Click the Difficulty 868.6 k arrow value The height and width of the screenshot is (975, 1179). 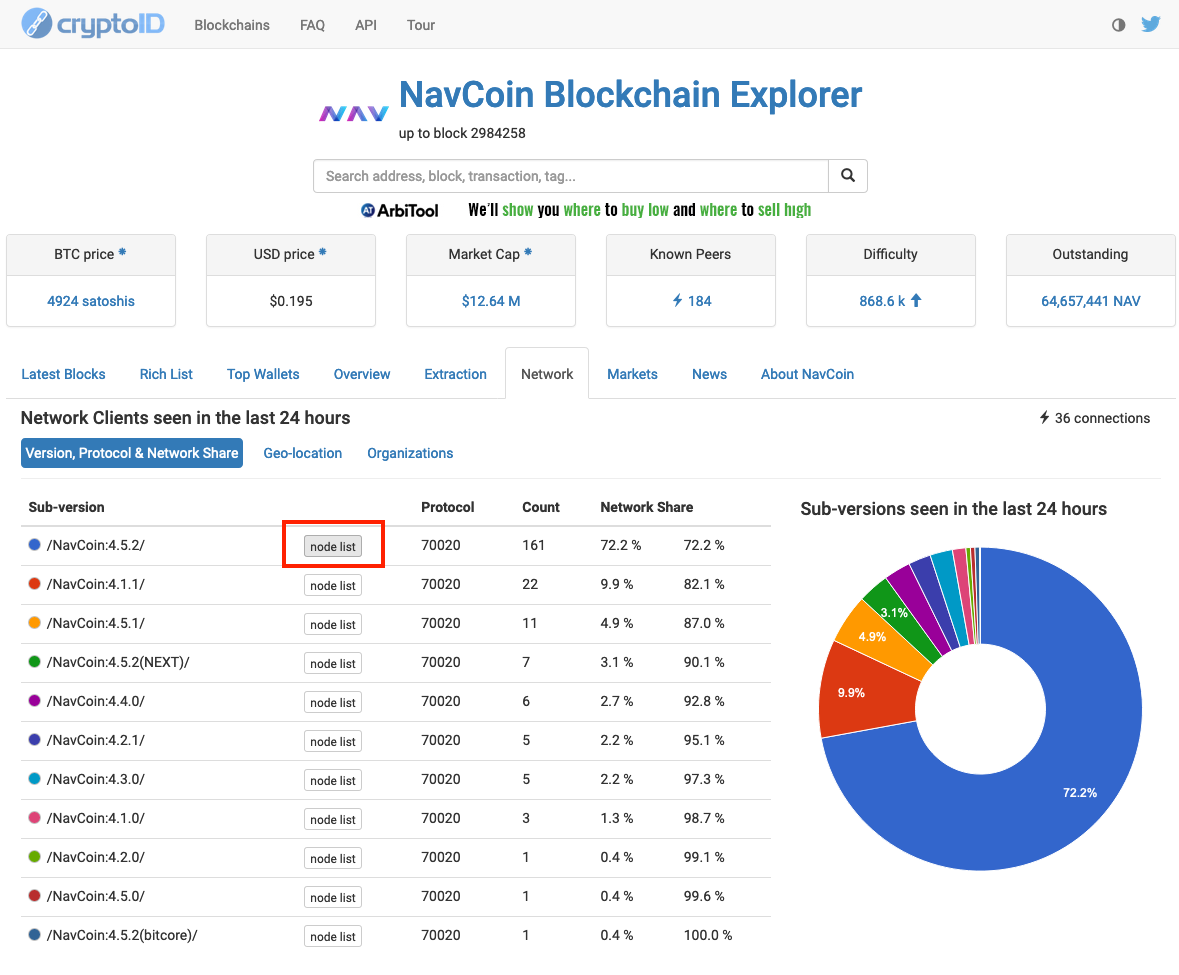890,301
